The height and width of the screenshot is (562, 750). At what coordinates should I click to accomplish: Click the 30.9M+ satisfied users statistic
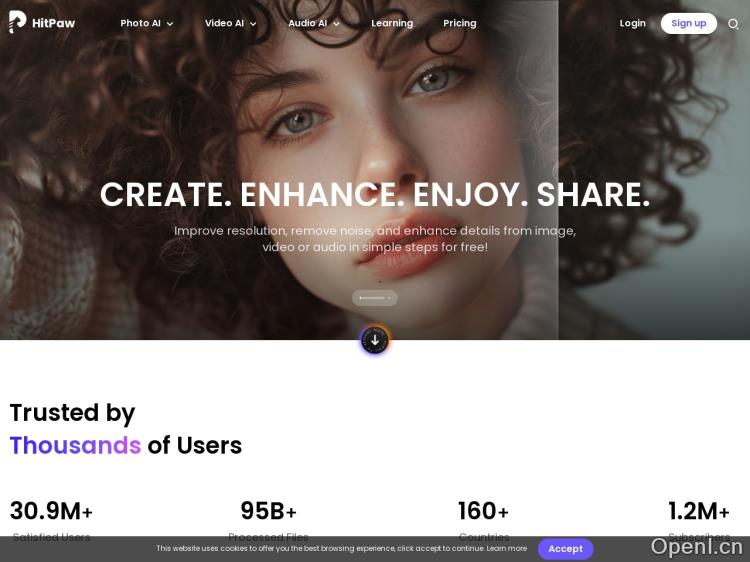coord(51,519)
